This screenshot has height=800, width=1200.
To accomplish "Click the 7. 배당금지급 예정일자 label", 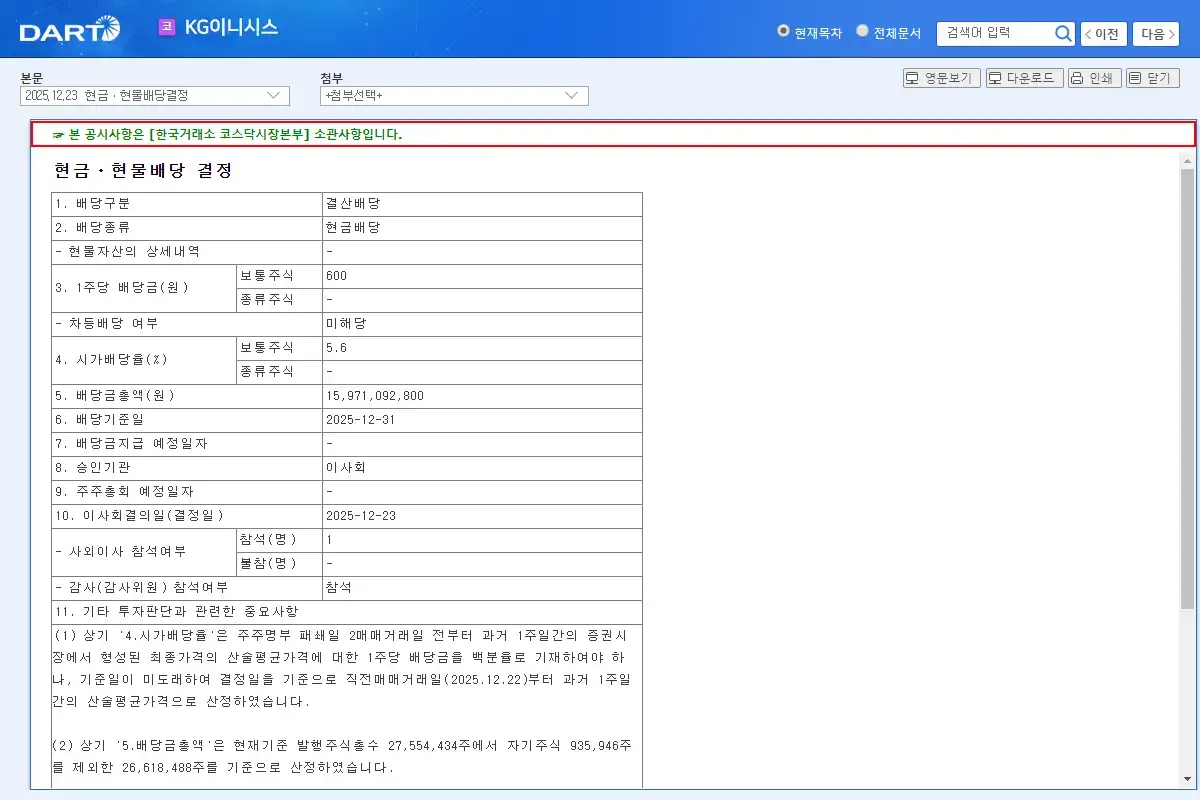I will (132, 444).
